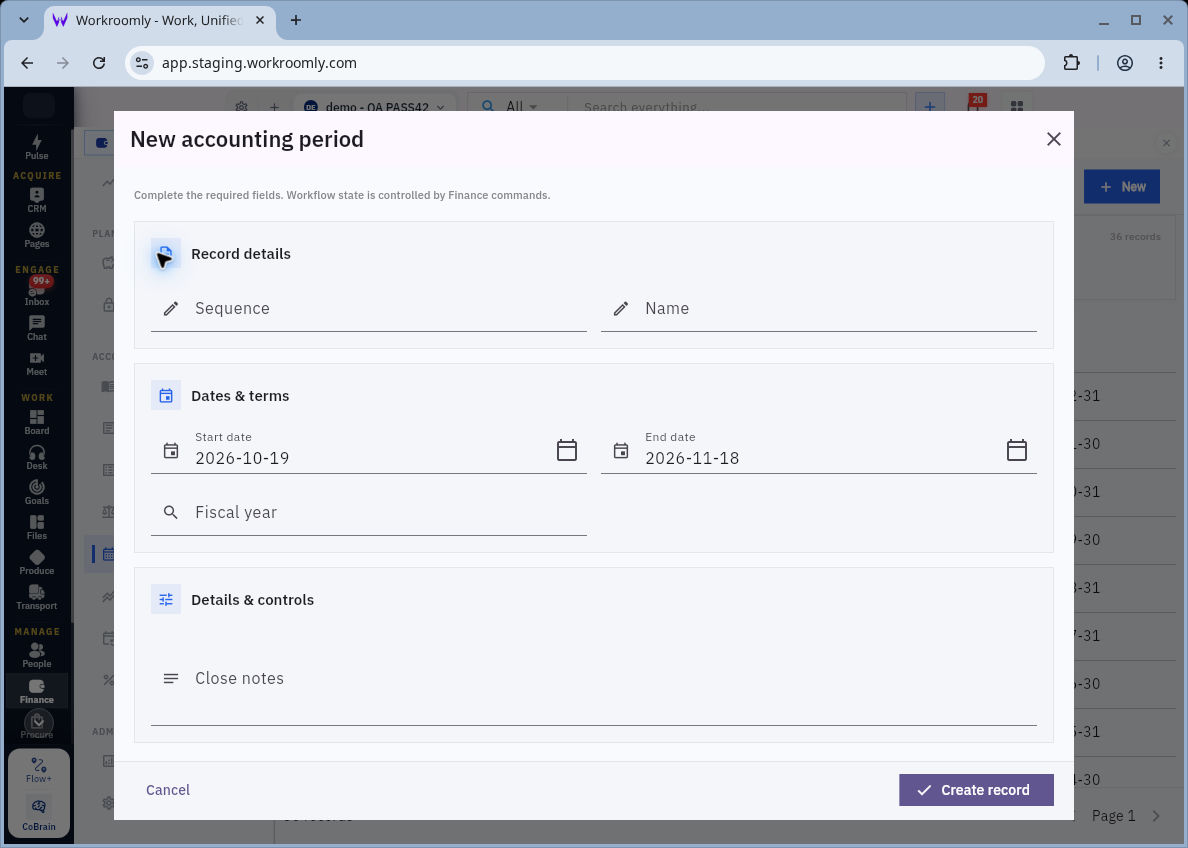Open the Start date calendar picker

point(567,450)
